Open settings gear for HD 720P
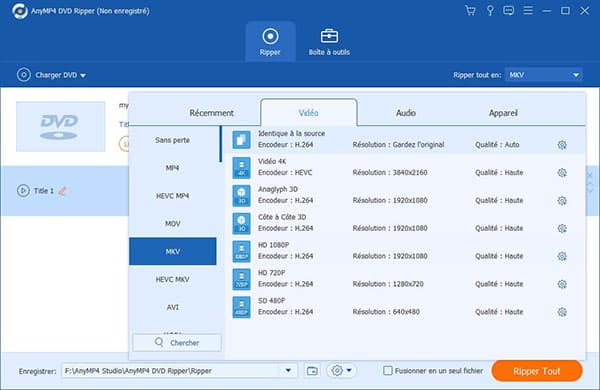This screenshot has height=390, width=600. click(562, 284)
